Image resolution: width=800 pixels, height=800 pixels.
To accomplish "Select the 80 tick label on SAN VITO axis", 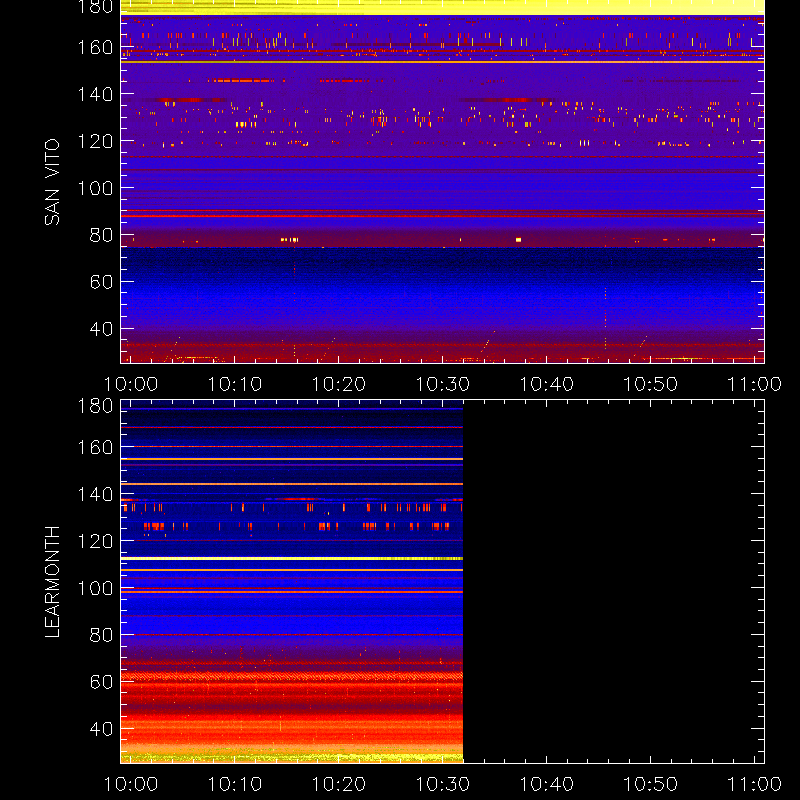I will tap(102, 235).
